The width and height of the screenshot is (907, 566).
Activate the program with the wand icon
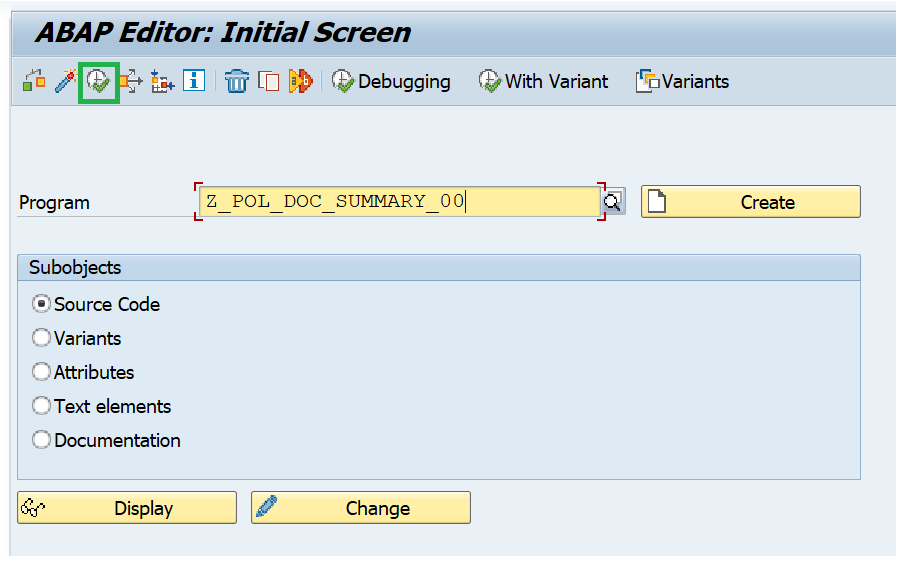coord(65,81)
